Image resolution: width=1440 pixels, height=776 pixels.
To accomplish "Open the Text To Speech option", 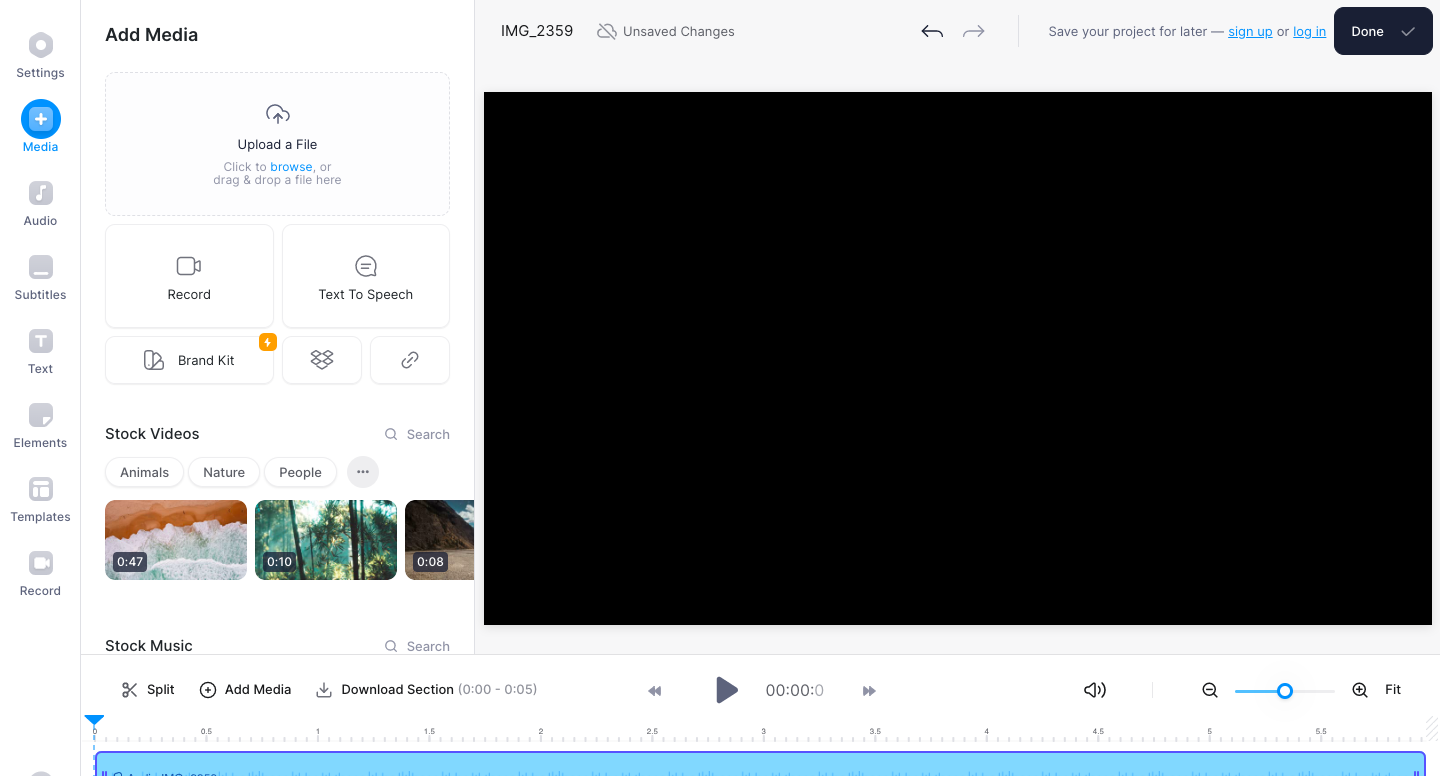I will tap(366, 276).
